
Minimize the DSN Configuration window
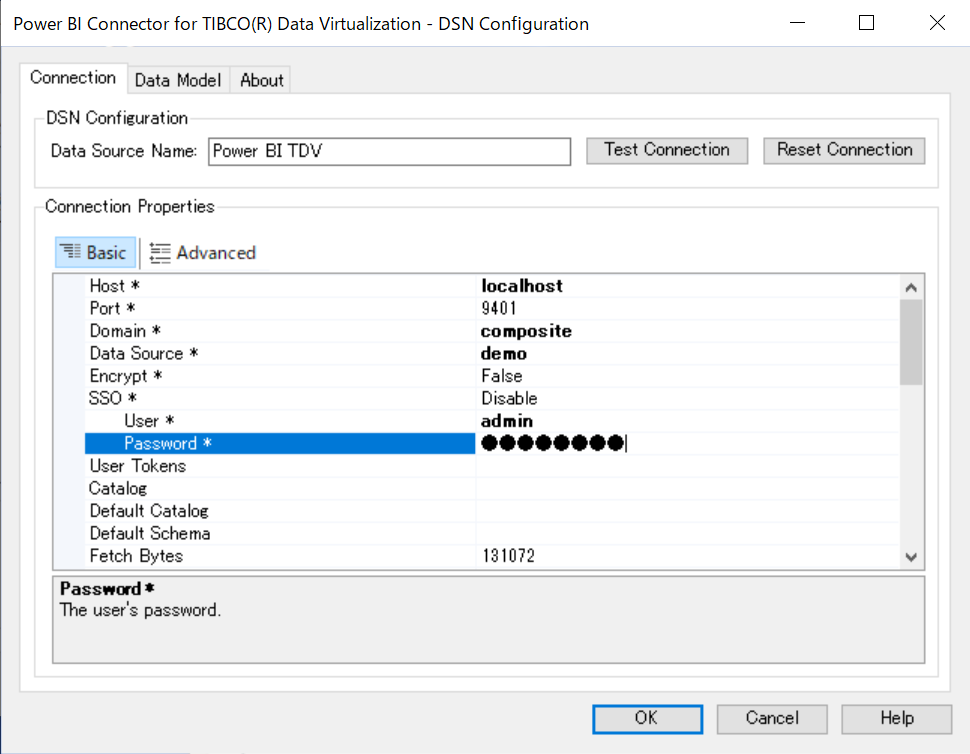click(797, 23)
